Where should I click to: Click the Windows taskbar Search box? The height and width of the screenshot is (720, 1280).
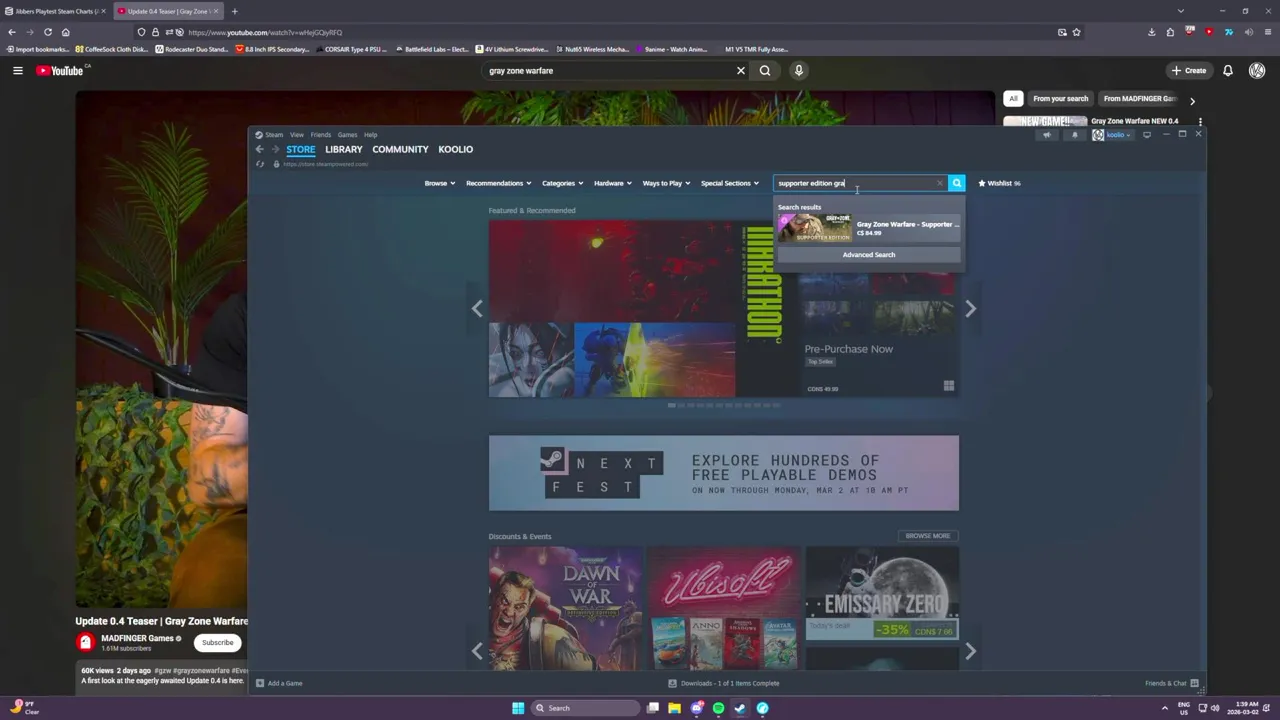[586, 708]
